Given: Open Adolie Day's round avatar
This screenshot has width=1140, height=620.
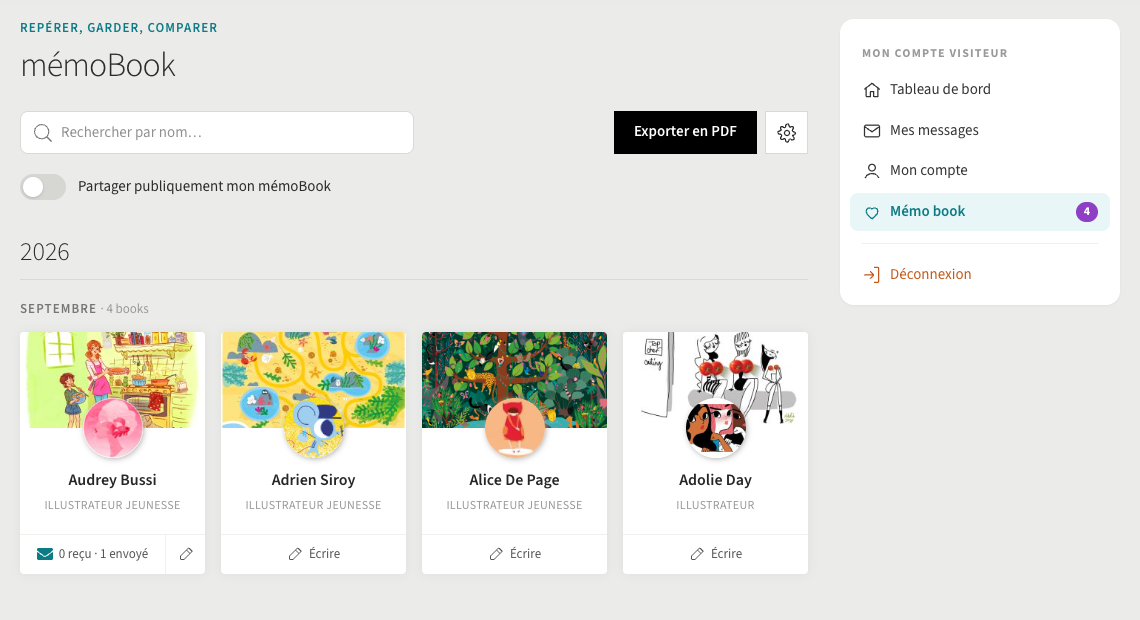Looking at the screenshot, I should coord(715,428).
